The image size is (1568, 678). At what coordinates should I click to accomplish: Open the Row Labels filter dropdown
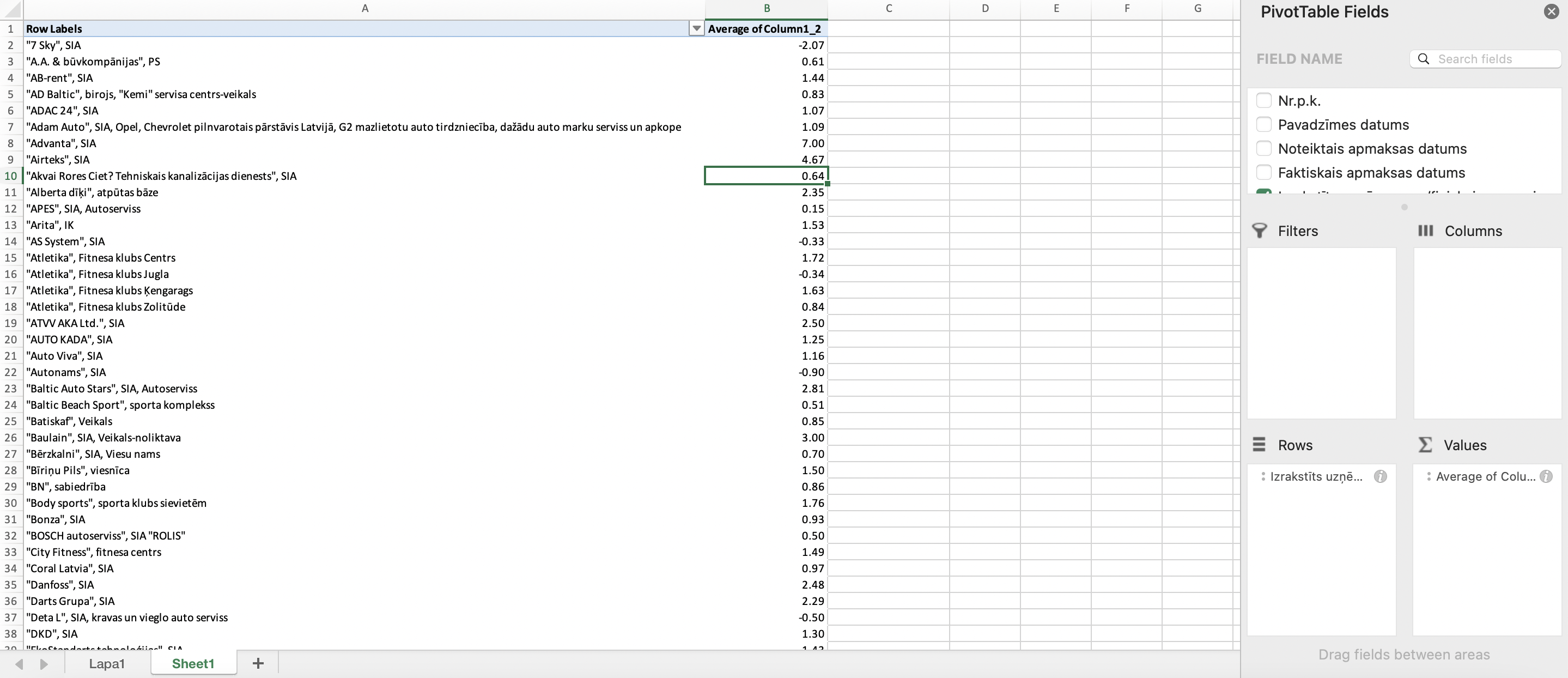pyautogui.click(x=696, y=29)
